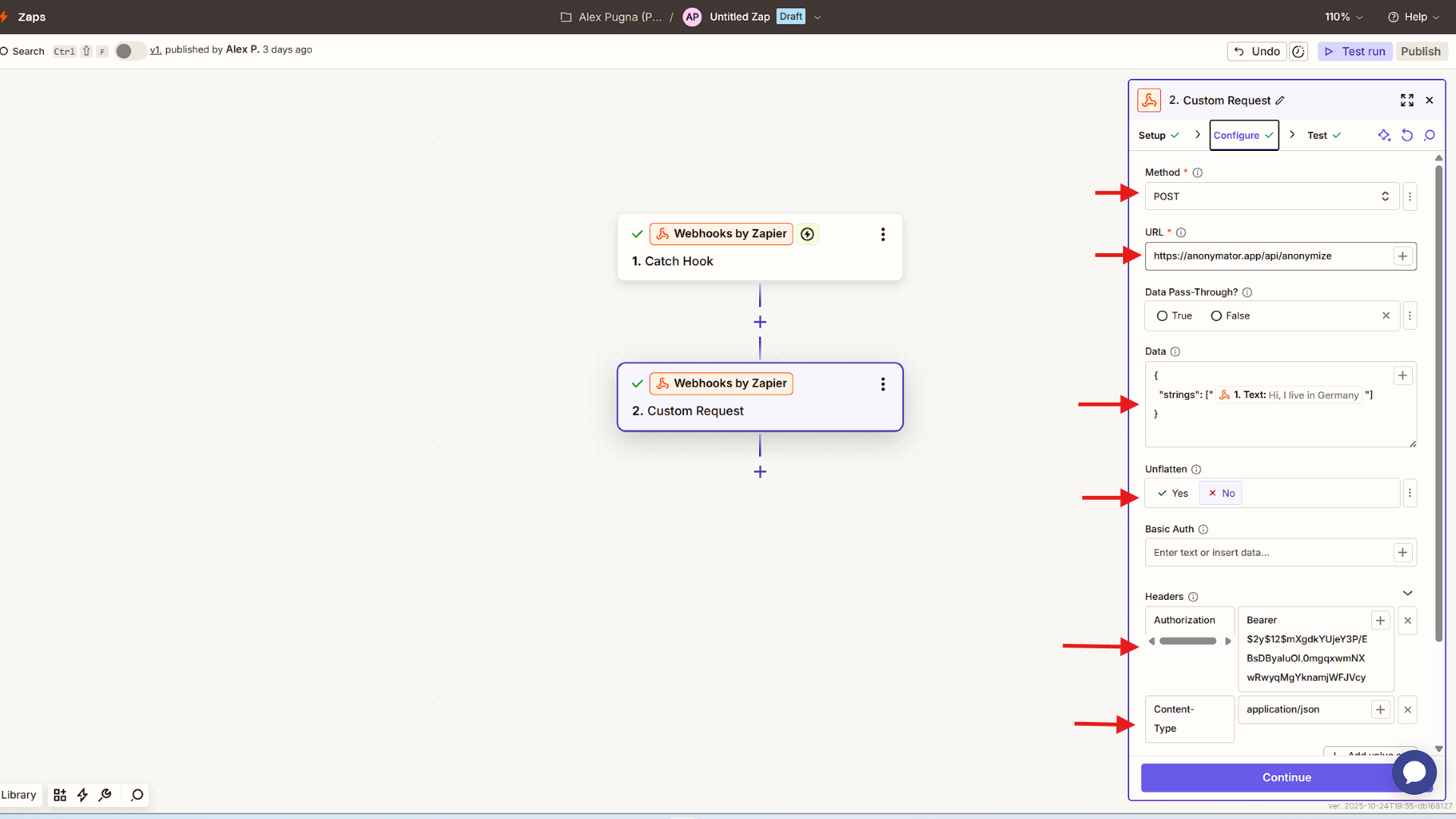Switch to the Test tab

click(1318, 135)
